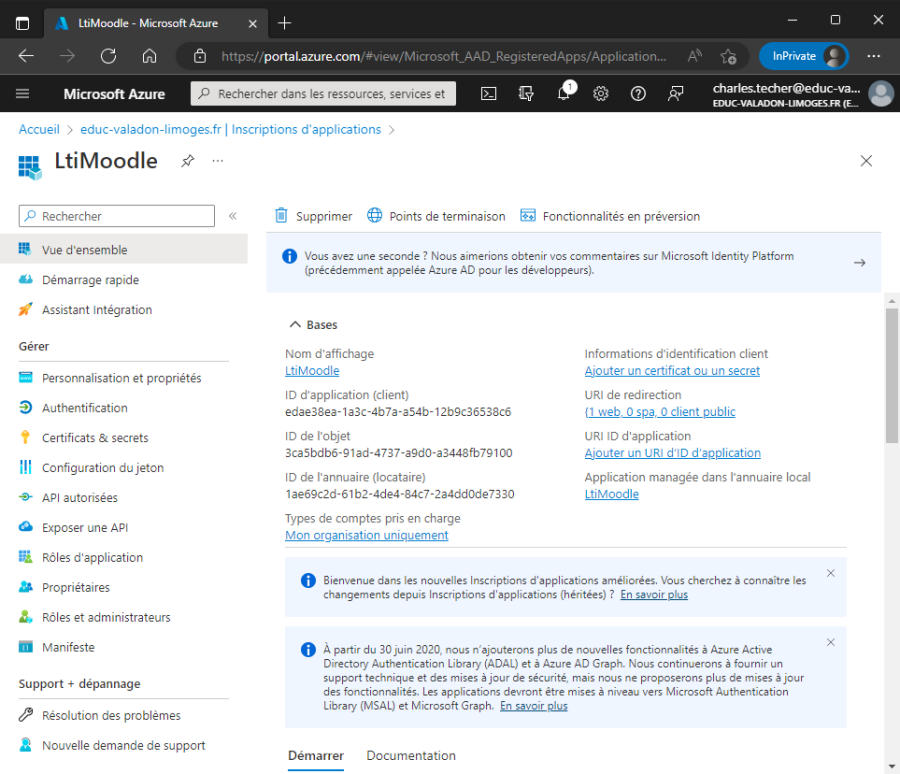Screen dimensions: 900x774
Task: Pin LtiMoodle to the dashboard
Action: (188, 161)
